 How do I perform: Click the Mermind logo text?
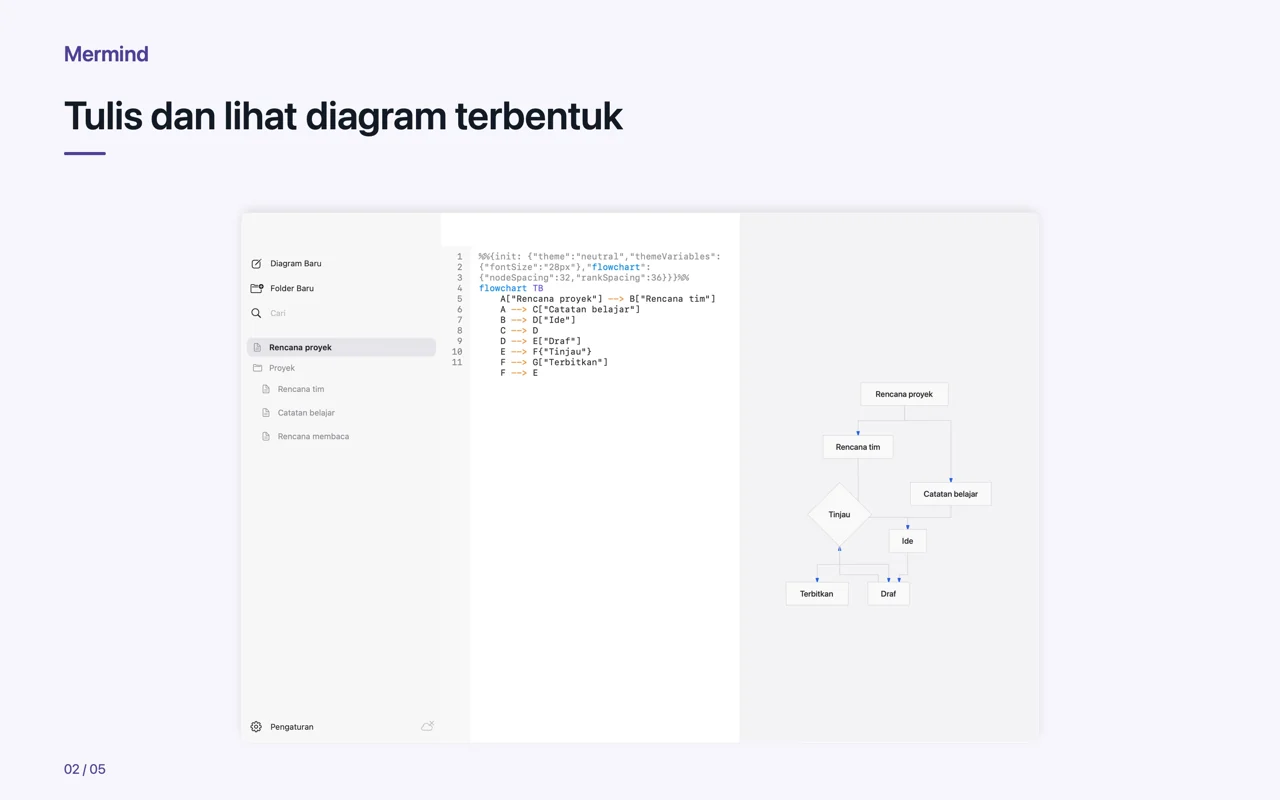(106, 54)
